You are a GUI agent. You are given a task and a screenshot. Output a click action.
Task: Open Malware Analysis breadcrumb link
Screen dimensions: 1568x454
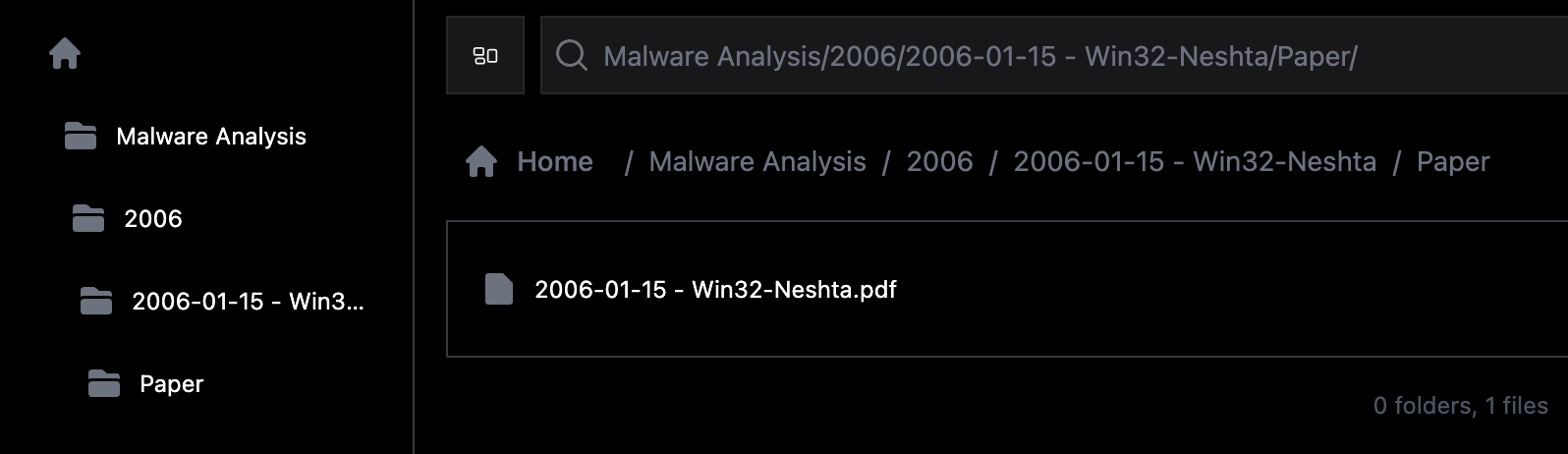757,161
